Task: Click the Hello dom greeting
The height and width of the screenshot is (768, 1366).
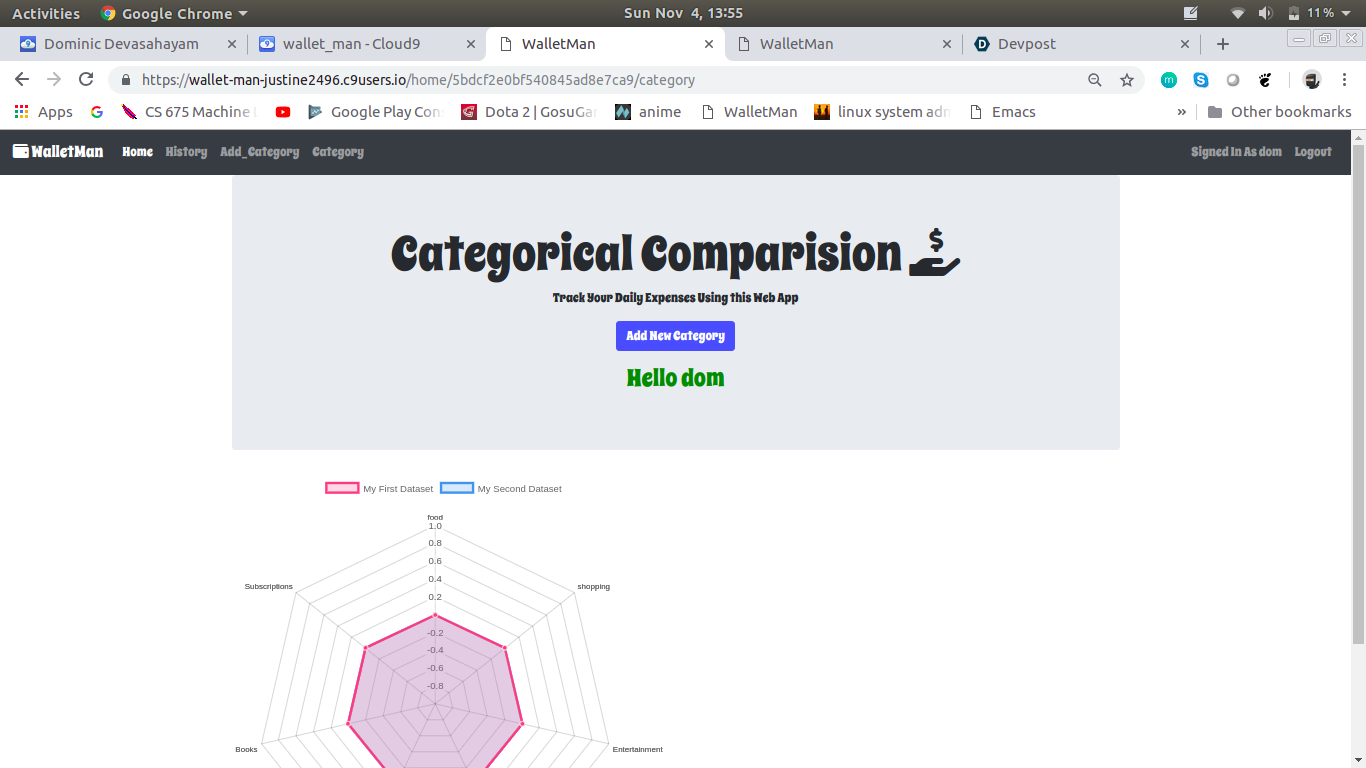Action: (x=675, y=378)
